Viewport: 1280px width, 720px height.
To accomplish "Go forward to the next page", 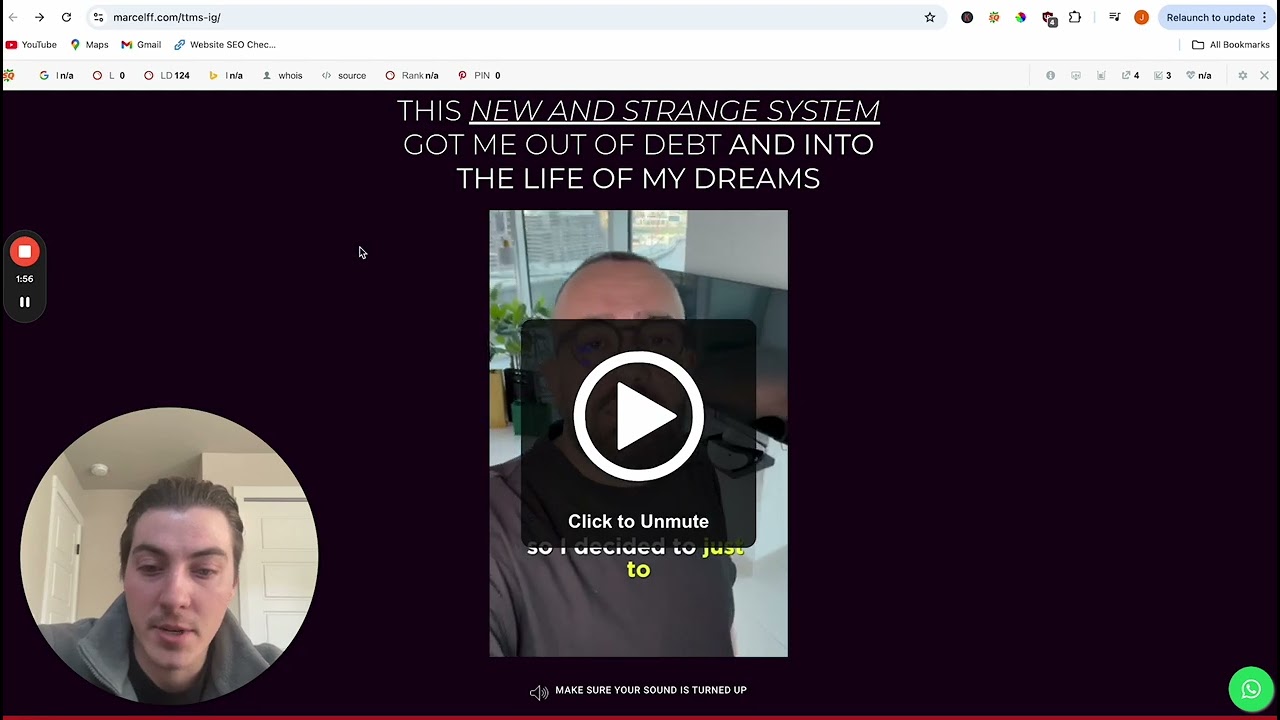I will coord(39,17).
